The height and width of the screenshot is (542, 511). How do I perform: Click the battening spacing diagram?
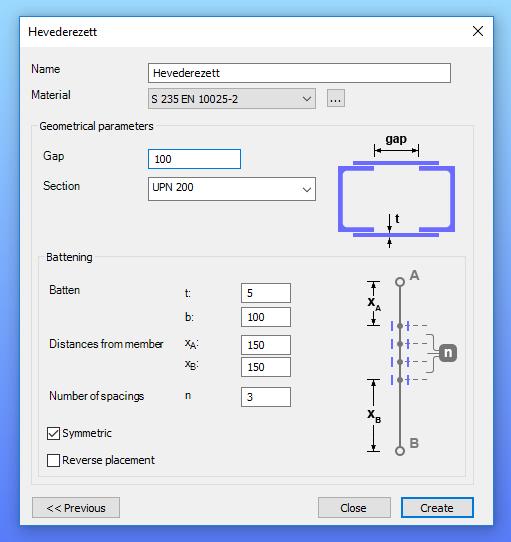(411, 365)
